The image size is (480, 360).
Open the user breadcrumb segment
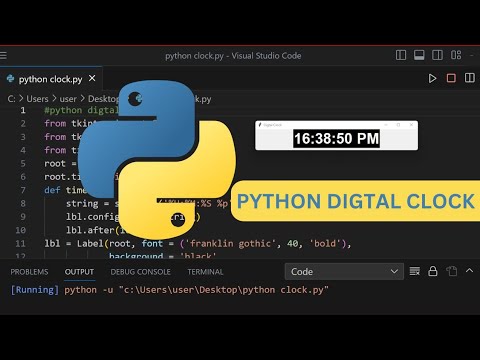coord(68,99)
